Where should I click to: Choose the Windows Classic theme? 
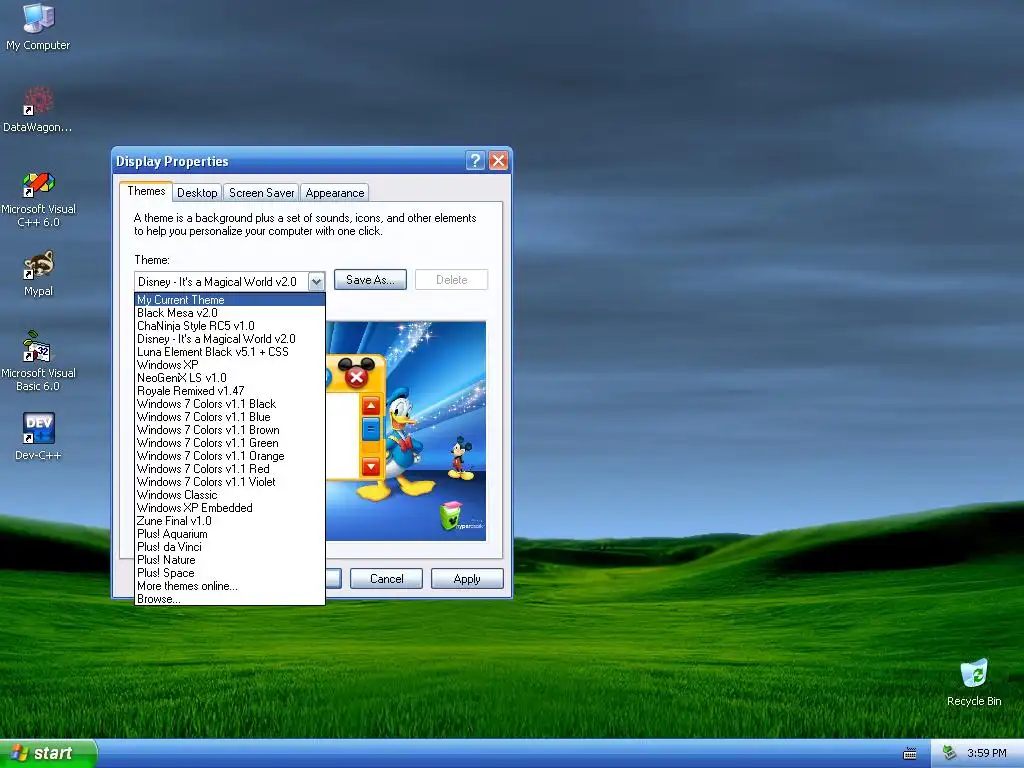coord(230,495)
